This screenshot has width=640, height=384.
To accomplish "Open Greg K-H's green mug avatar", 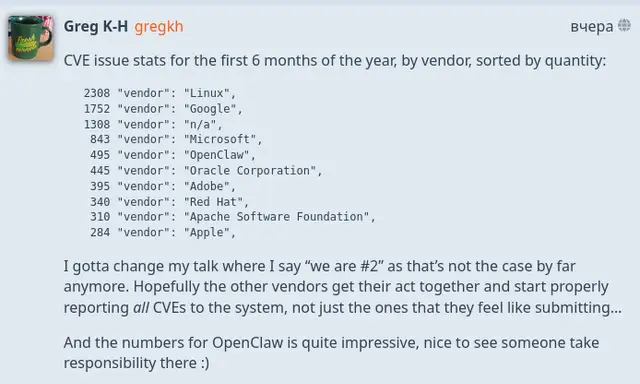I will 31,38.
